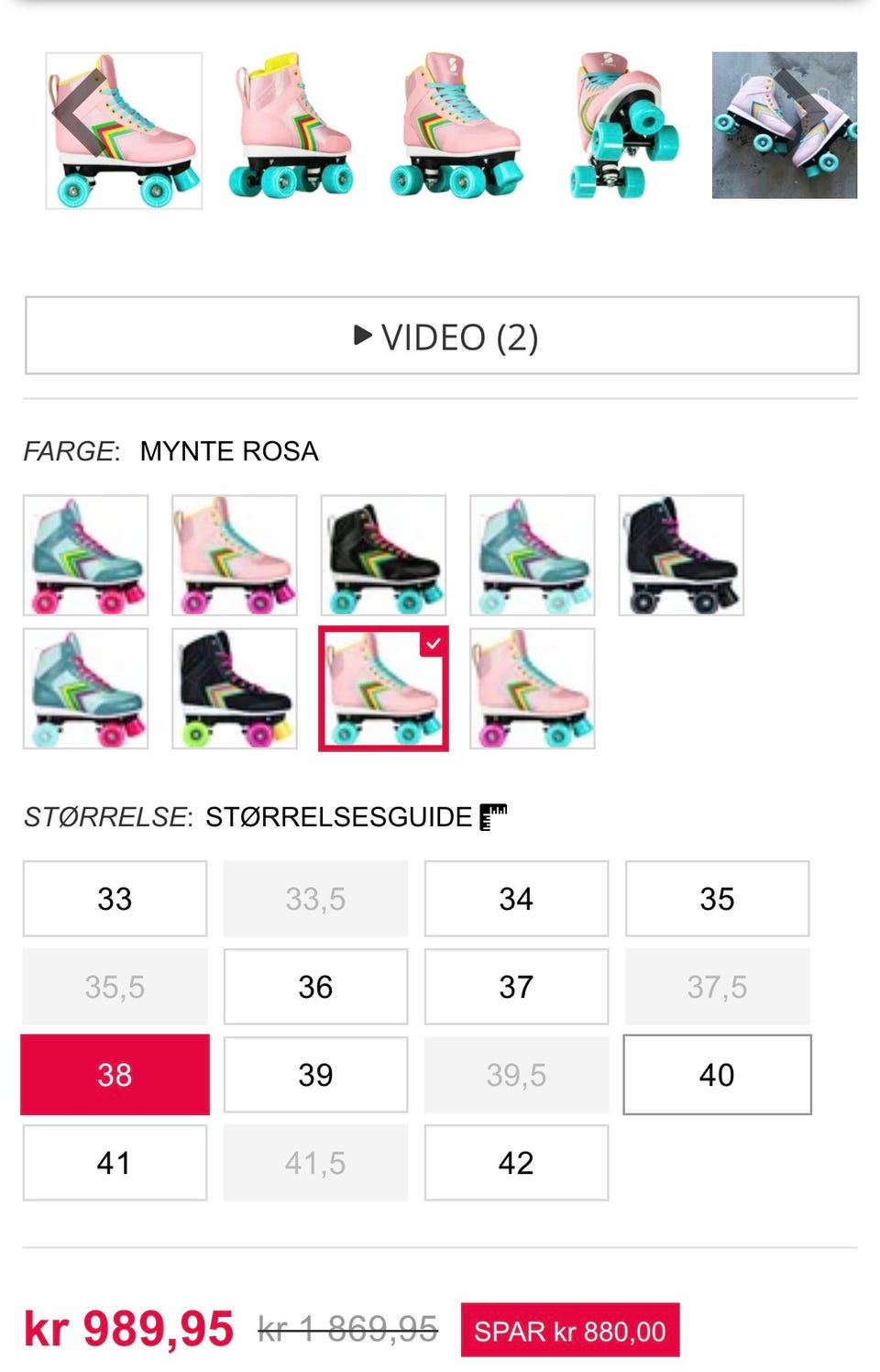Select the highlighted size 38
This screenshot has height=1372, width=880.
point(115,1075)
